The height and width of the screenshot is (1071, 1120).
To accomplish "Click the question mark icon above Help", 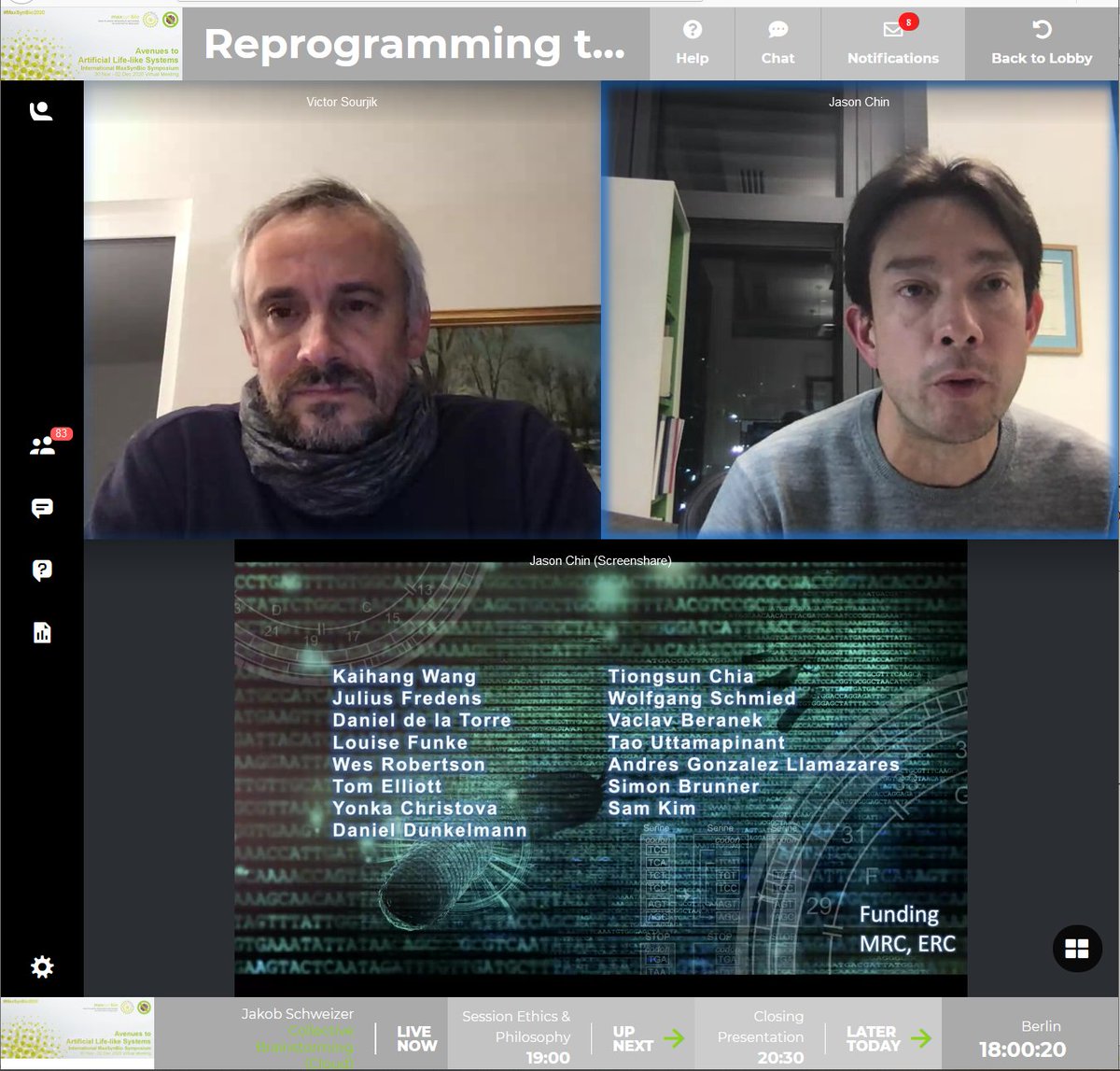I will (692, 30).
